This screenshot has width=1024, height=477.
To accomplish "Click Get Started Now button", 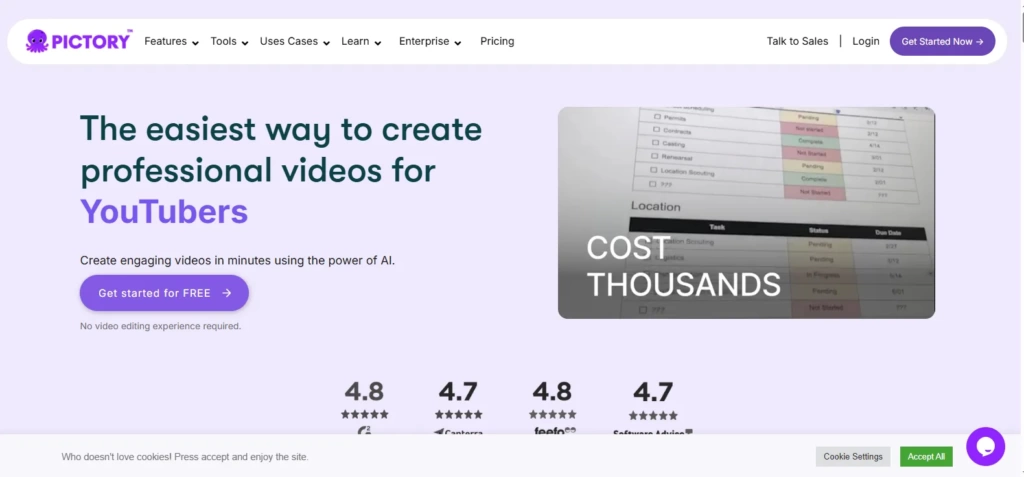I will click(942, 41).
